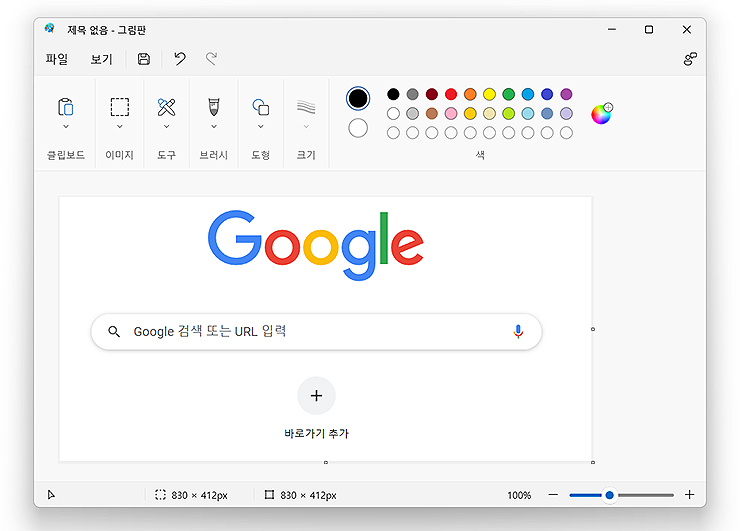This screenshot has height=531, width=740.
Task: Click the Paint app icon in title bar
Action: (x=50, y=28)
